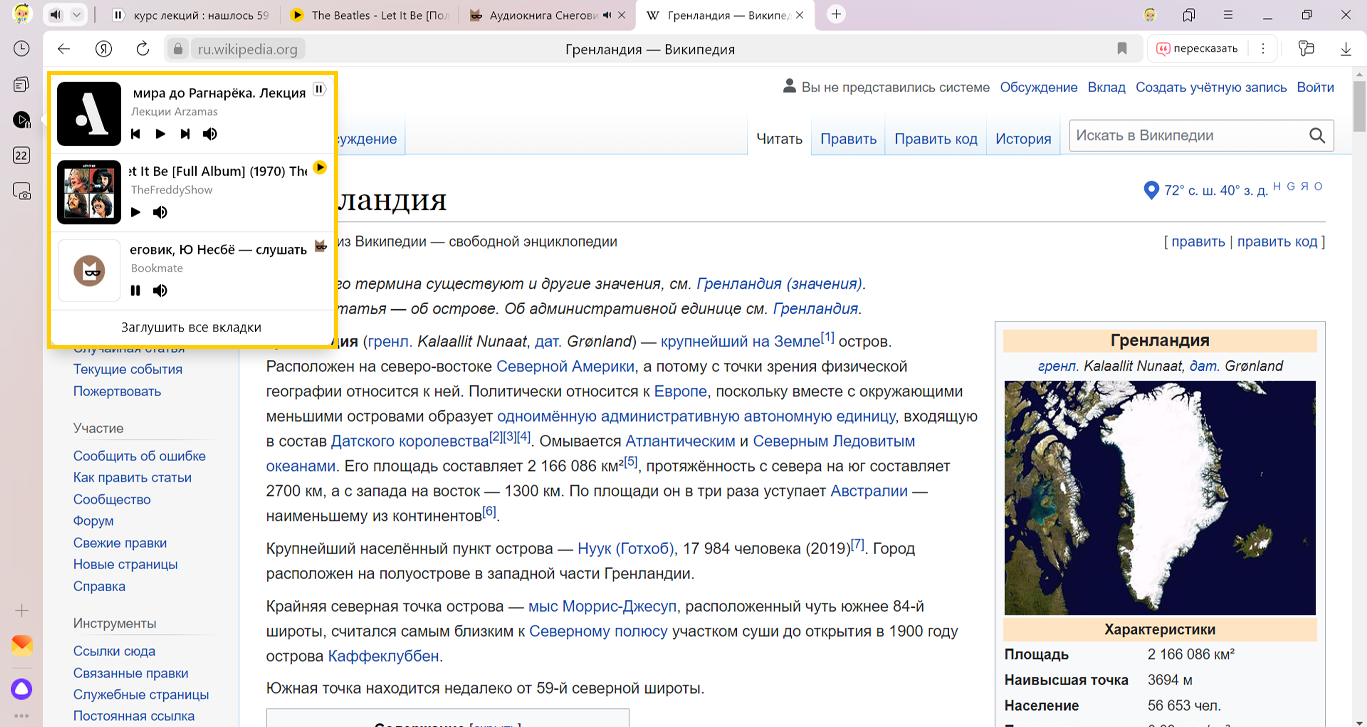Click the screenshot camera sidebar icon
1367x727 pixels.
click(x=21, y=191)
